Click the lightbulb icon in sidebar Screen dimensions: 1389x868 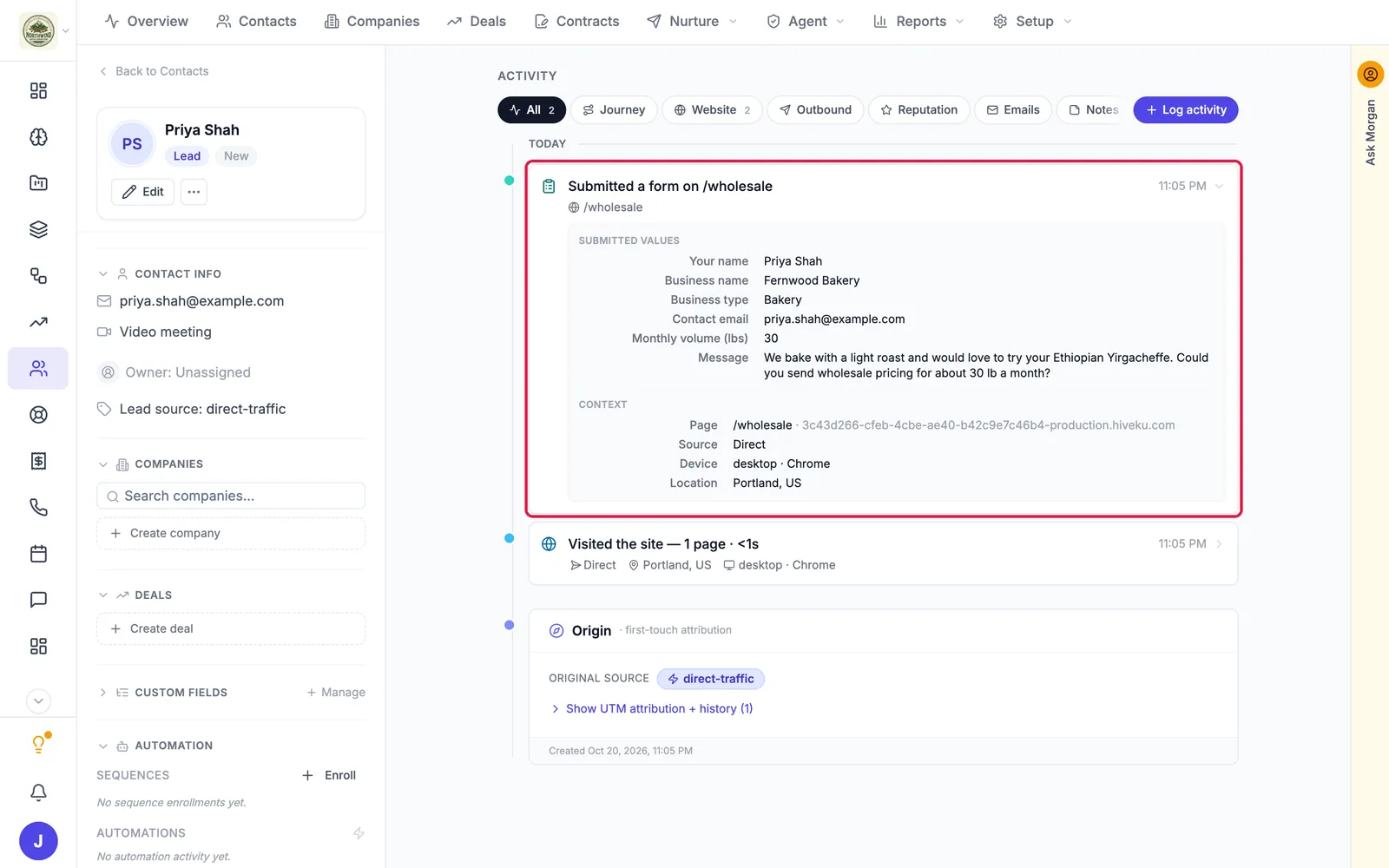coord(38,744)
